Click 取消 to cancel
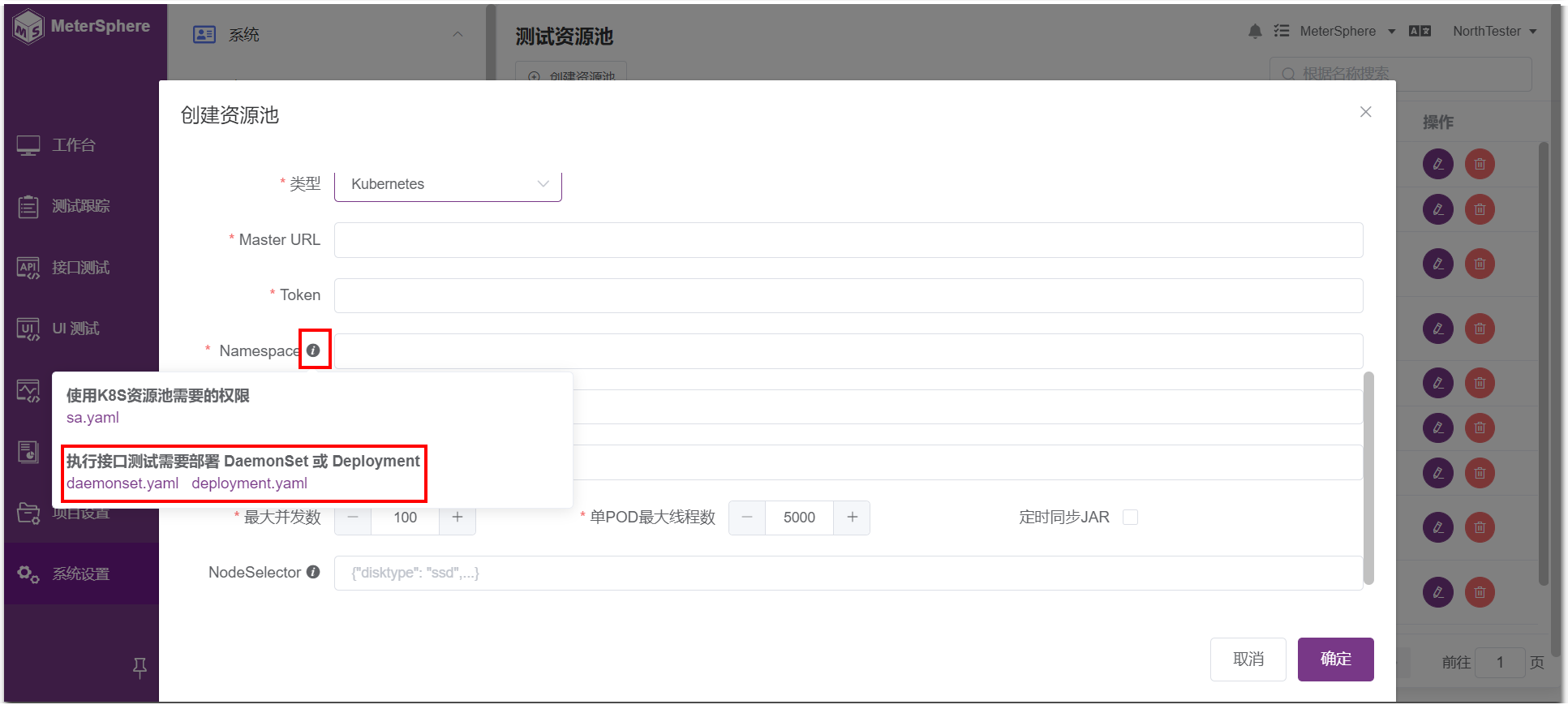 tap(1248, 660)
